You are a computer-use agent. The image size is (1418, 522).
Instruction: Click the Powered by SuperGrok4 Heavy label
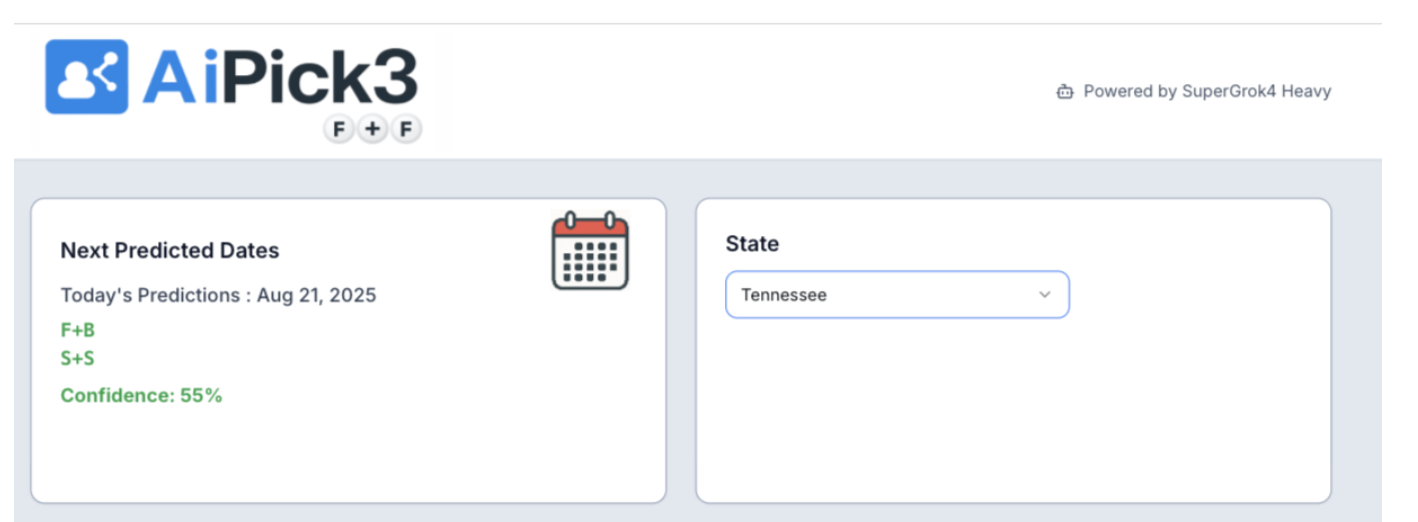[x=1207, y=91]
